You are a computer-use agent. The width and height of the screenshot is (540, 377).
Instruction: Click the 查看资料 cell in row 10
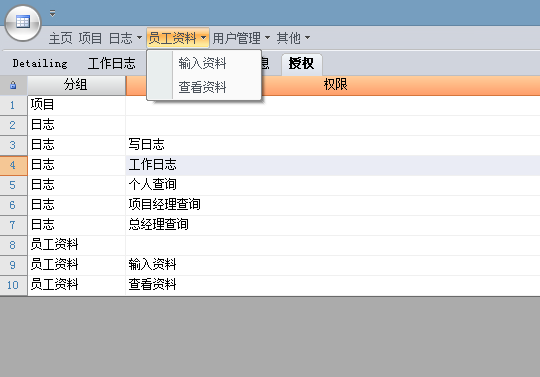(333, 285)
